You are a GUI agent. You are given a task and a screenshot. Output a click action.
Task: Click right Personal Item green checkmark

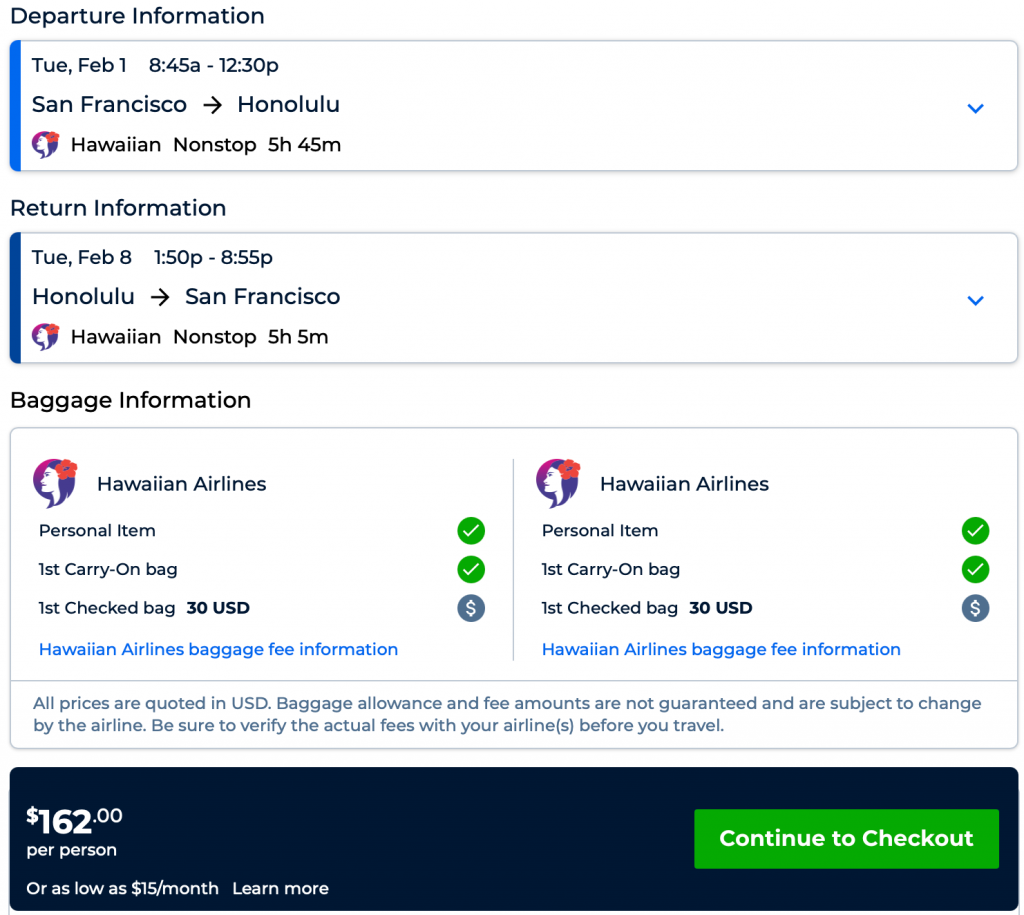click(975, 531)
